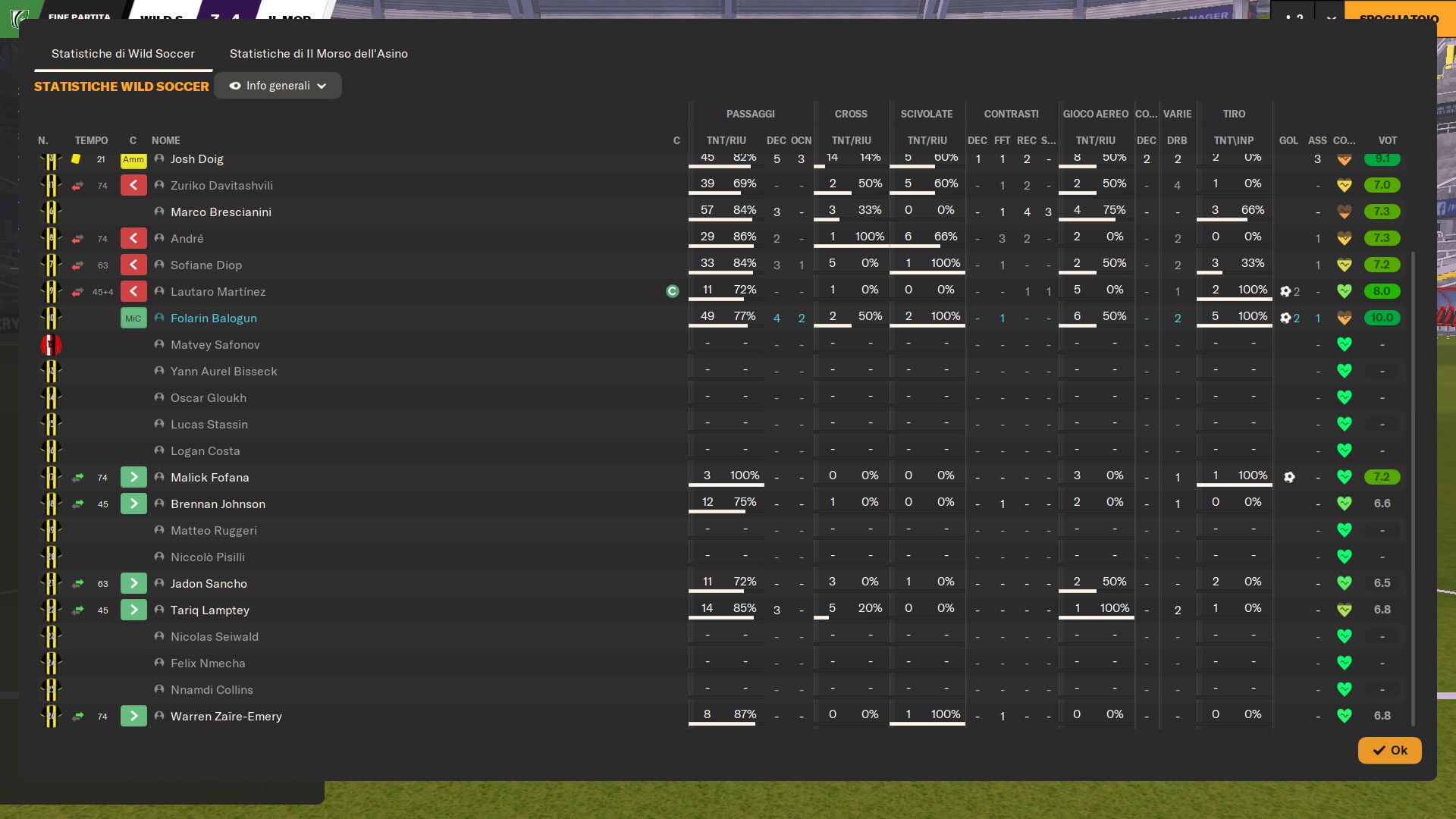This screenshot has height=819, width=1456.
Task: Click Tariq Lamptey condition heart icon
Action: tap(1344, 610)
